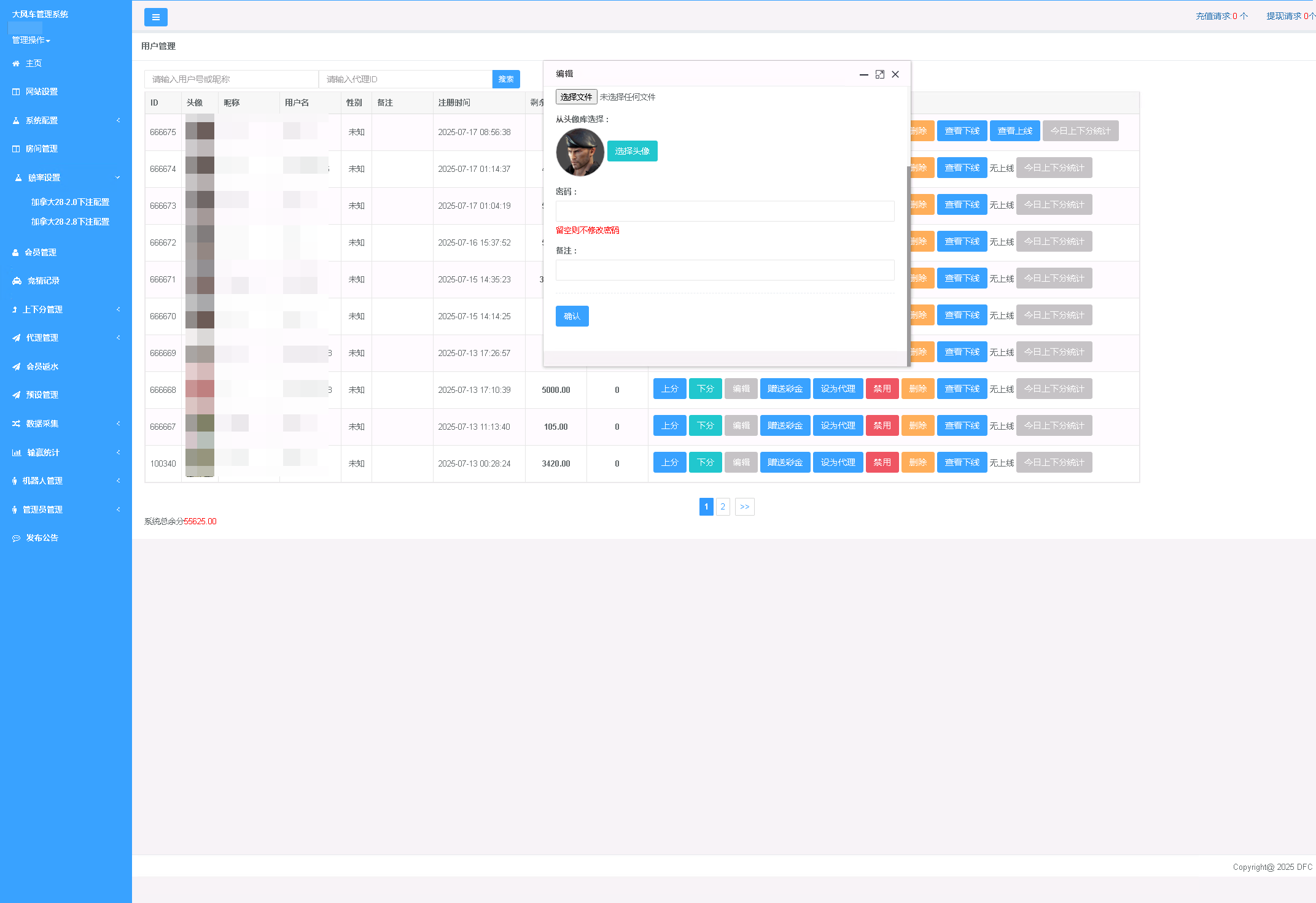Click the car icon for 竞猜记录
The width and height of the screenshot is (1316, 903).
tap(17, 281)
